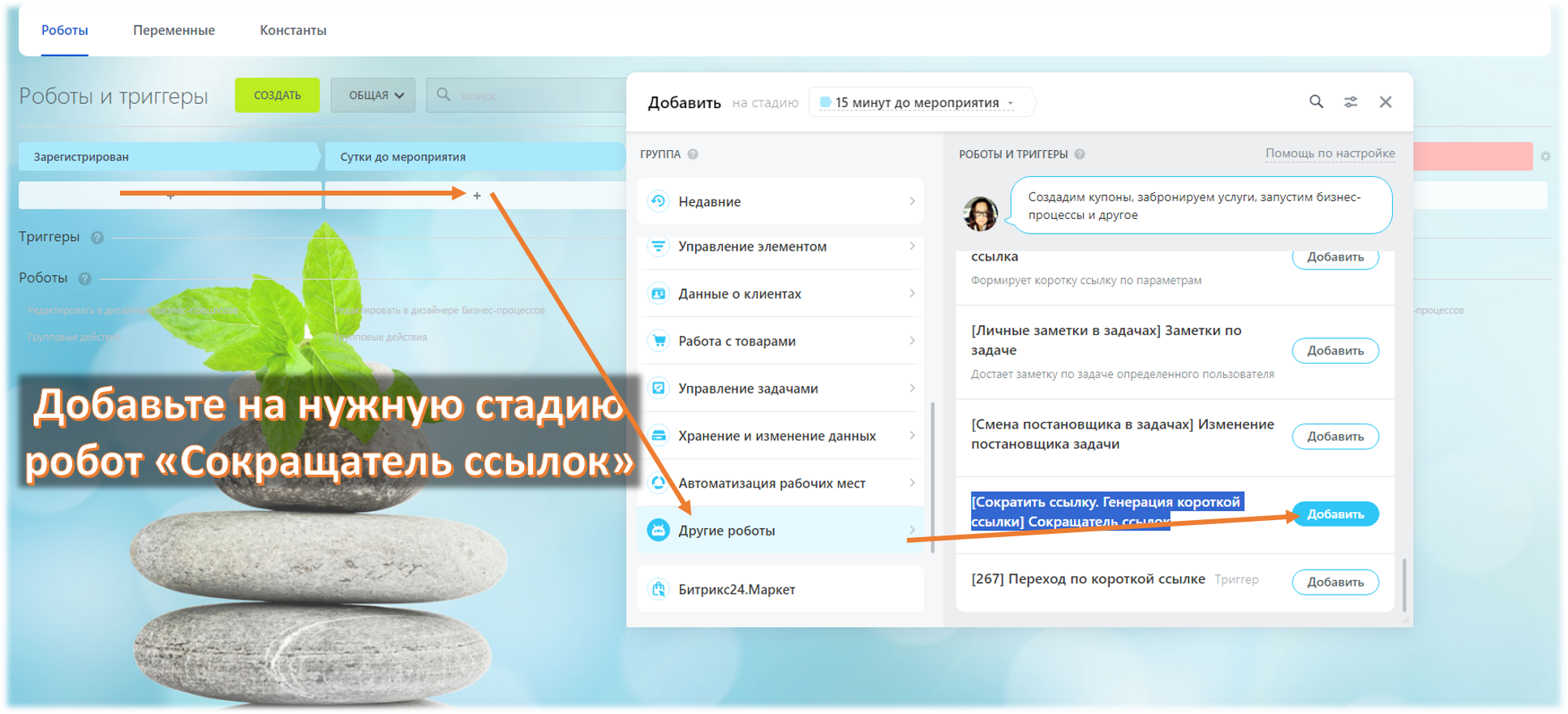Click the [267] Переход по короткой ссылке title
The height and width of the screenshot is (714, 1568).
pos(1088,579)
